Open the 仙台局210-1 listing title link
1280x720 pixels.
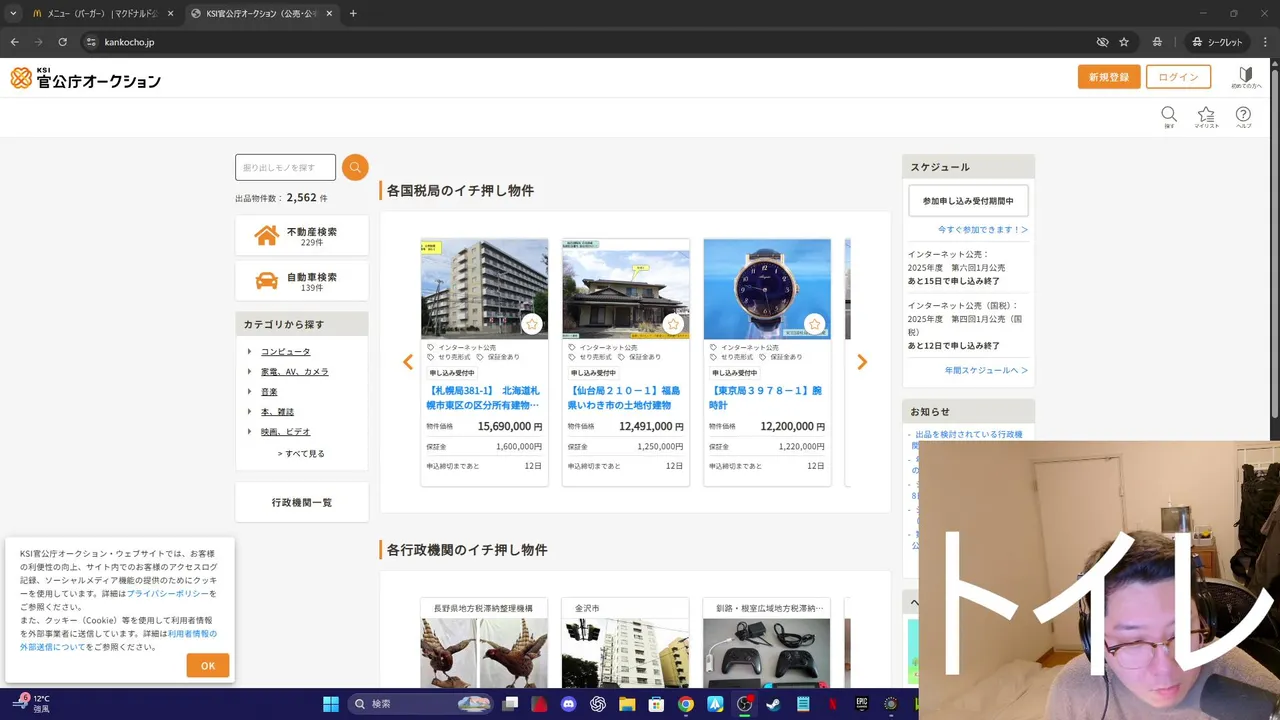(625, 397)
